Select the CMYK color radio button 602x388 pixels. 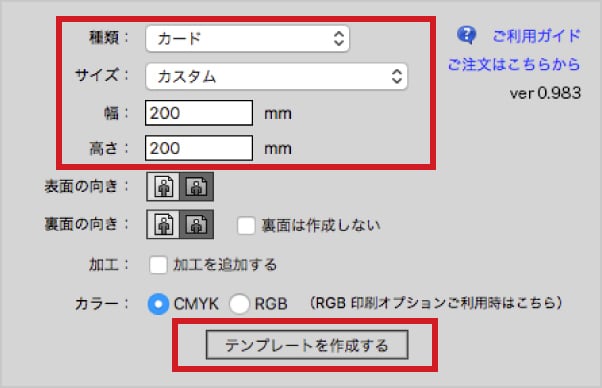[x=158, y=304]
